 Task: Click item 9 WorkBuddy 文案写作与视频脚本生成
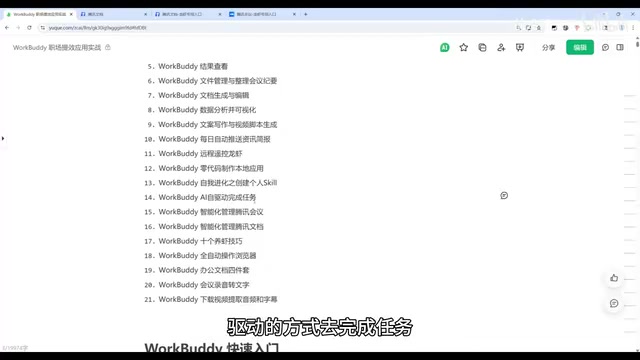[218, 124]
